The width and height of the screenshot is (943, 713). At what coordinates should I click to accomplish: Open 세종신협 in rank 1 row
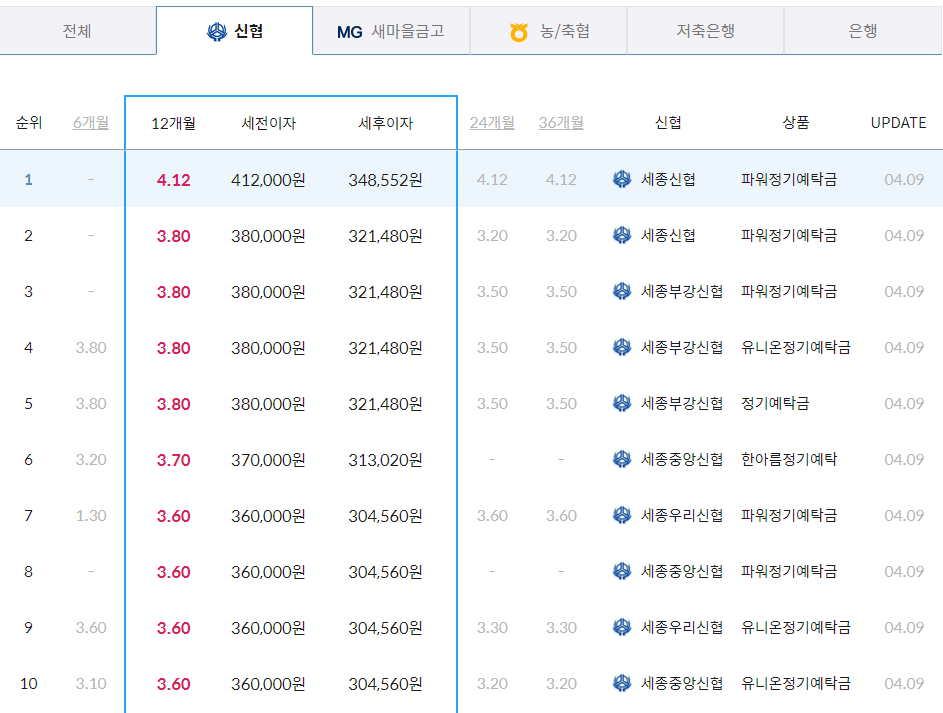pyautogui.click(x=668, y=179)
